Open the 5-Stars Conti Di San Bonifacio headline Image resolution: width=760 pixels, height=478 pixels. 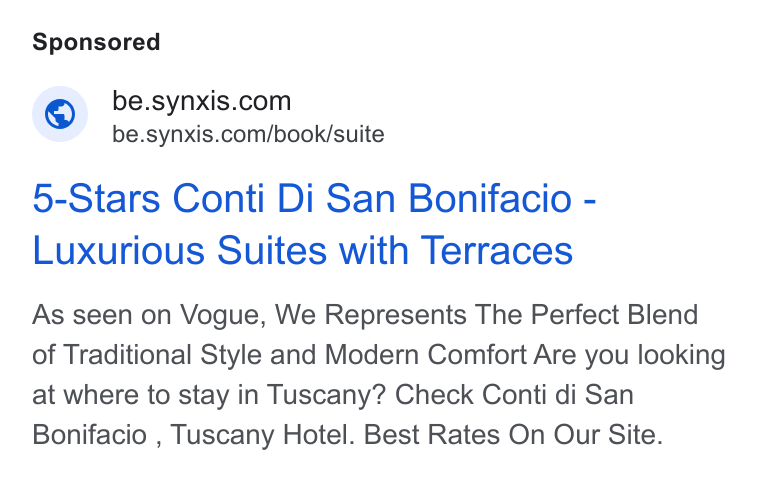click(314, 198)
